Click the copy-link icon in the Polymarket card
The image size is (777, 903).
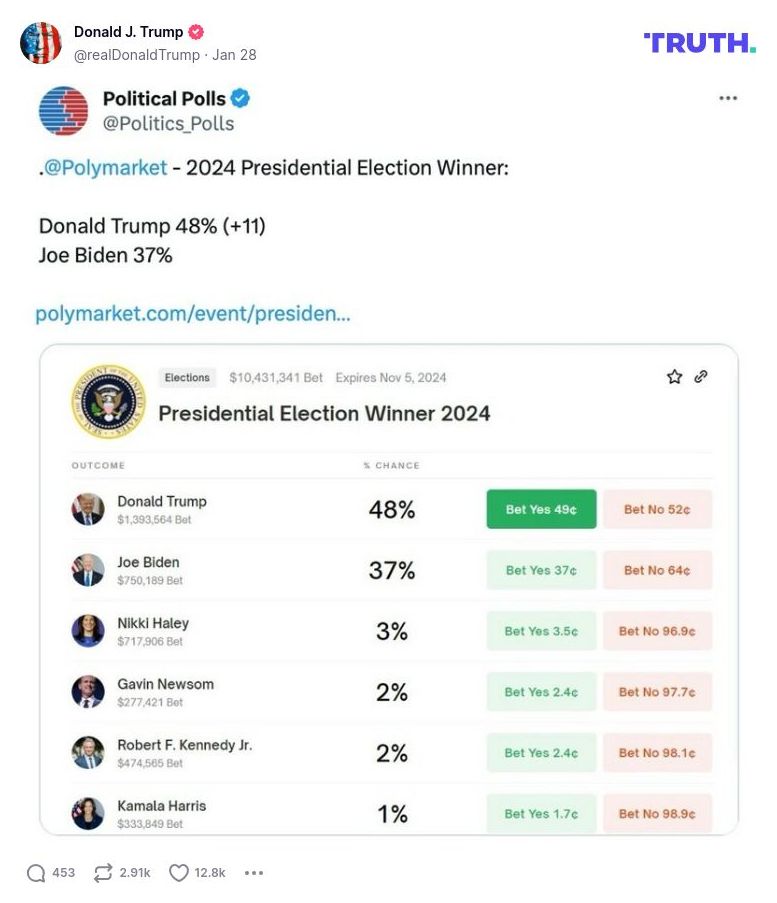click(700, 377)
